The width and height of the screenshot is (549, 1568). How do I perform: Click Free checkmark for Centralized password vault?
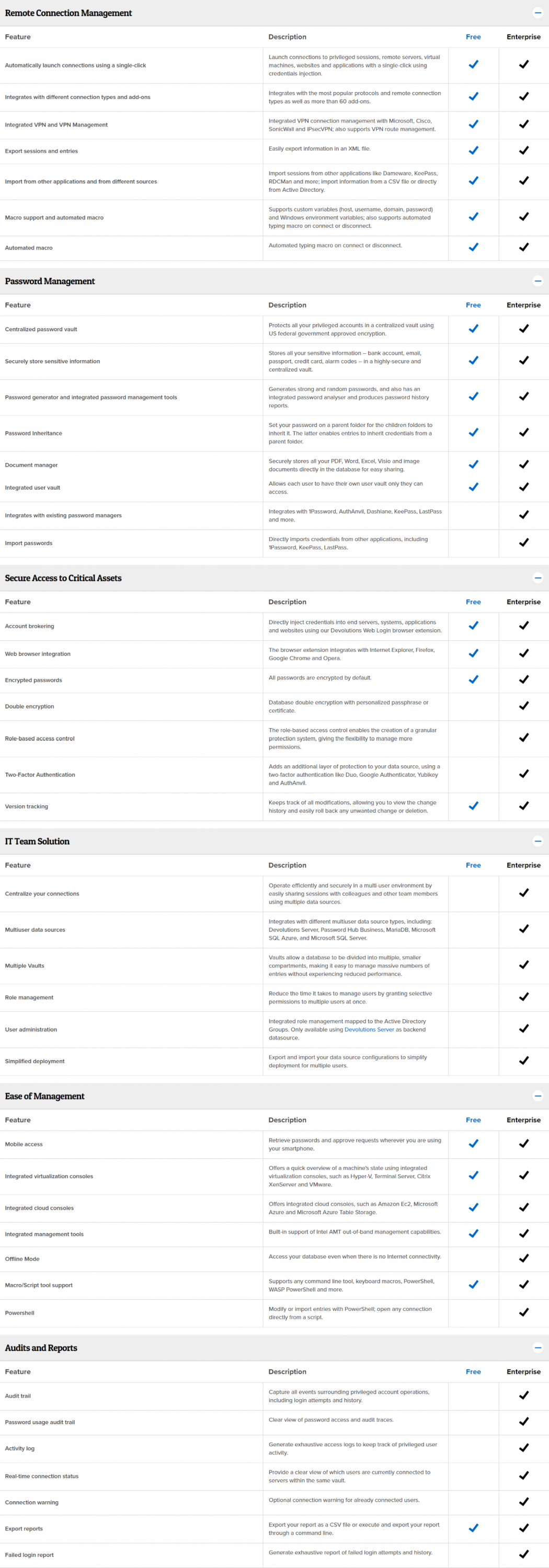474,329
